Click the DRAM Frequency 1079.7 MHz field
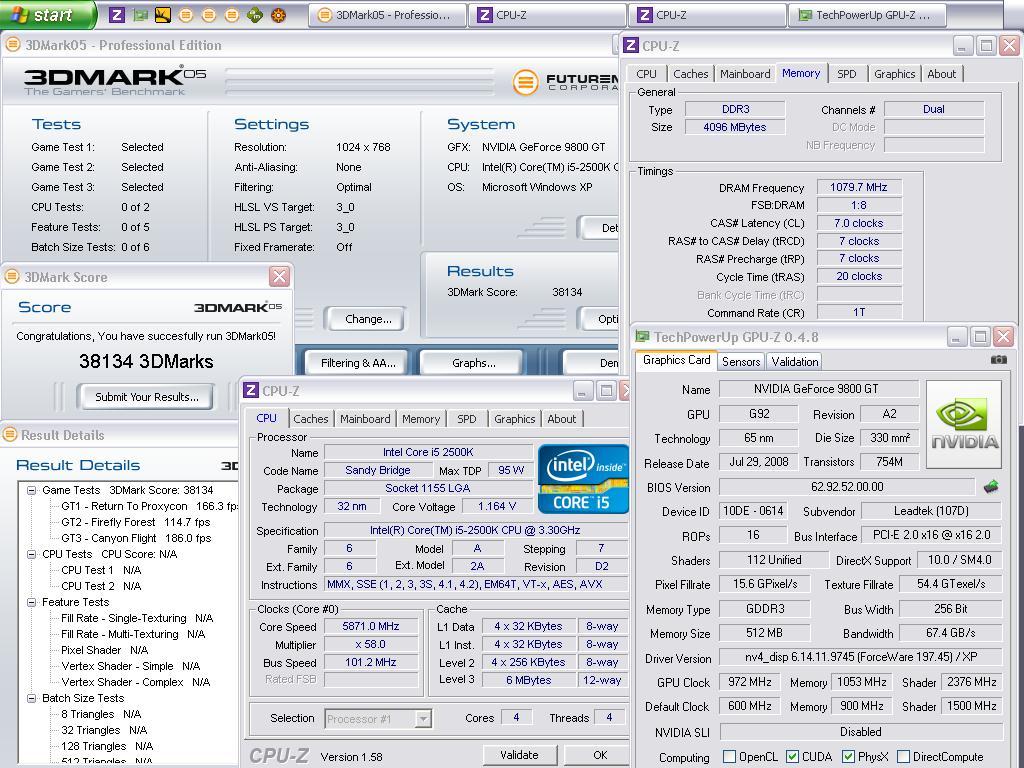The height and width of the screenshot is (768, 1024). (859, 187)
